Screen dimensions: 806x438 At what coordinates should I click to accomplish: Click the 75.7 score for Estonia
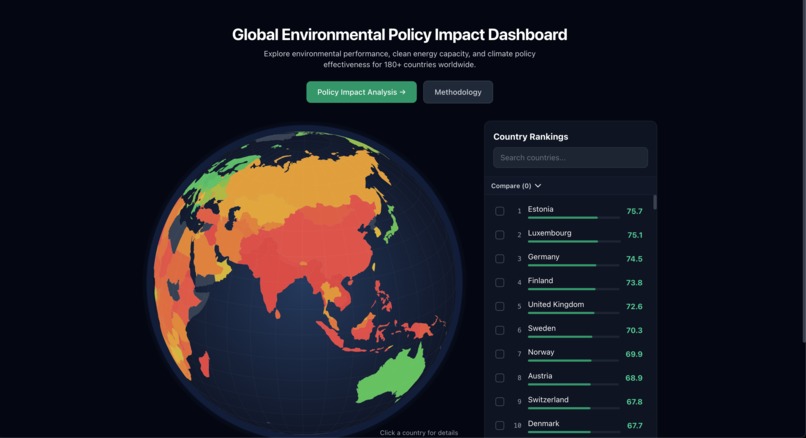pyautogui.click(x=634, y=211)
